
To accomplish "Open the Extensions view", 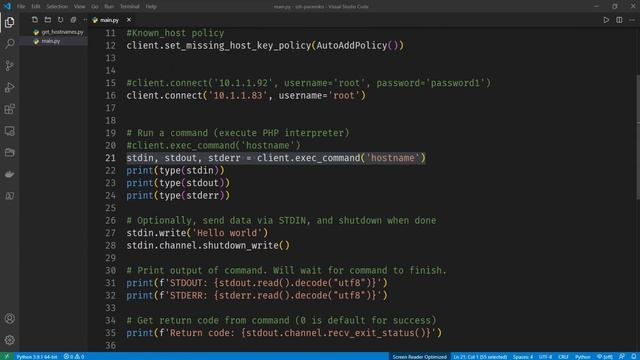I will [x=9, y=109].
